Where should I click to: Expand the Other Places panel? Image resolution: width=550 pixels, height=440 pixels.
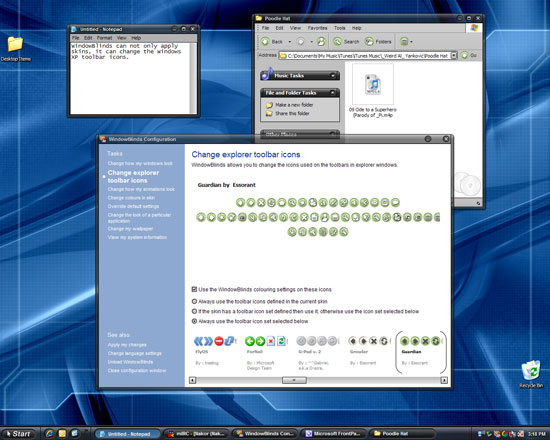click(x=333, y=134)
